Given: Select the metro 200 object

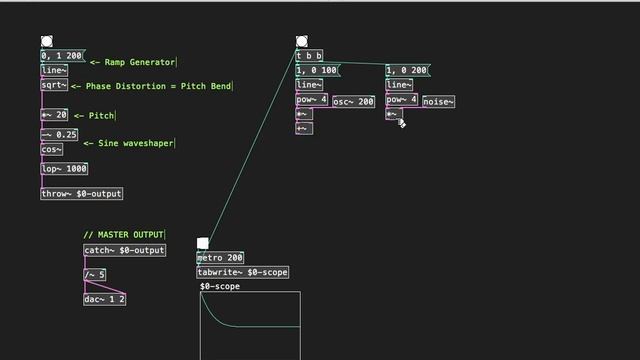Looking at the screenshot, I should [220, 258].
